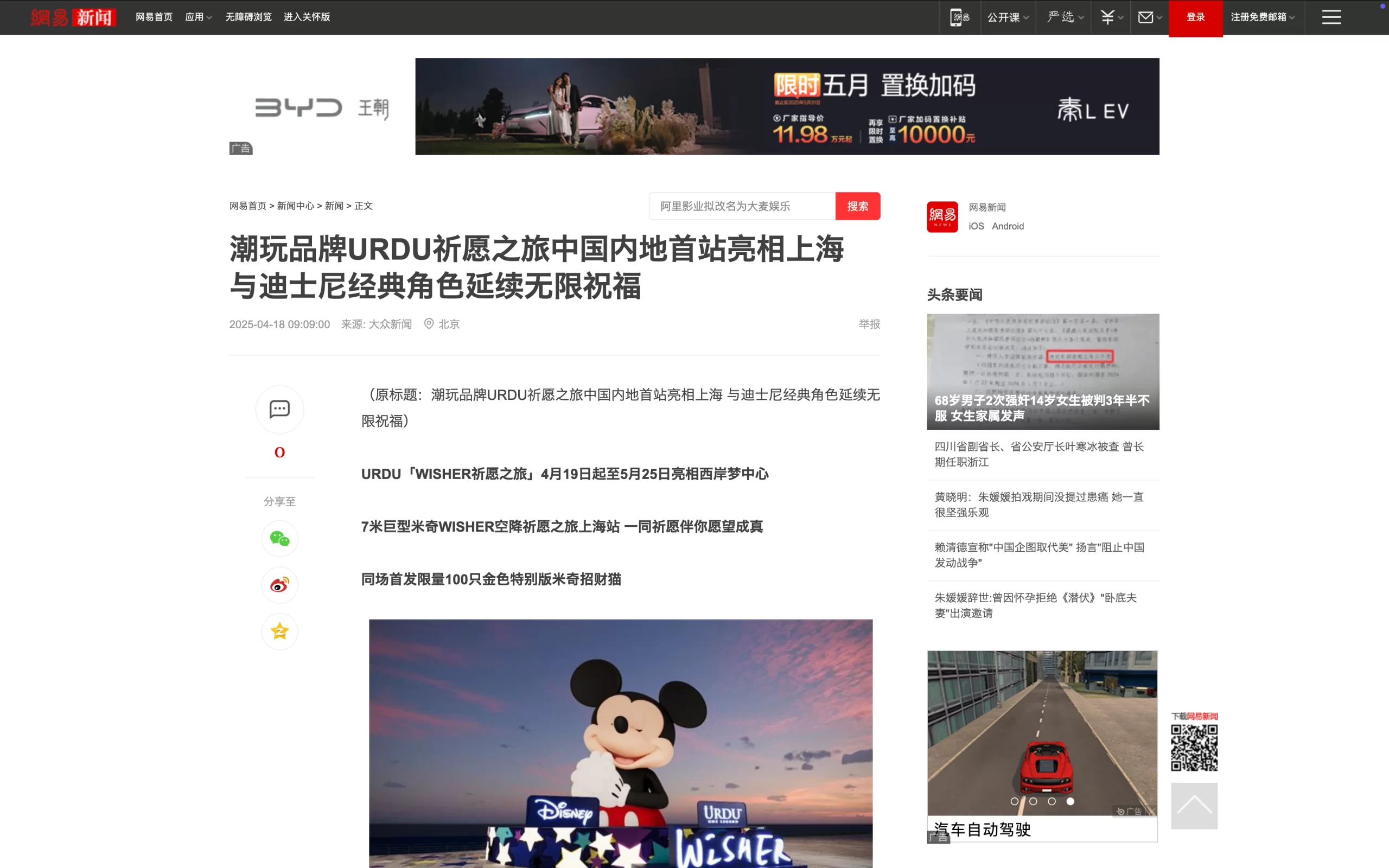Click the back-to-top arrow button
The height and width of the screenshot is (868, 1389).
(1194, 806)
